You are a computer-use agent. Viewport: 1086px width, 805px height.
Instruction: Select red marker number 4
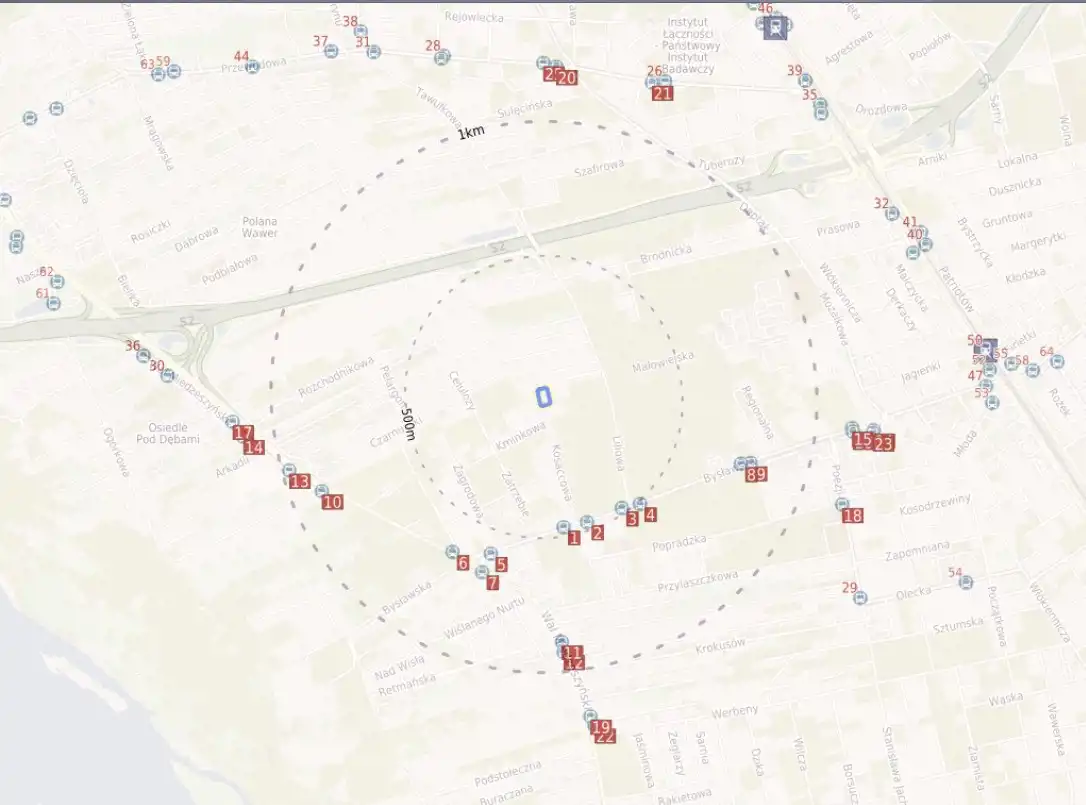pos(651,515)
